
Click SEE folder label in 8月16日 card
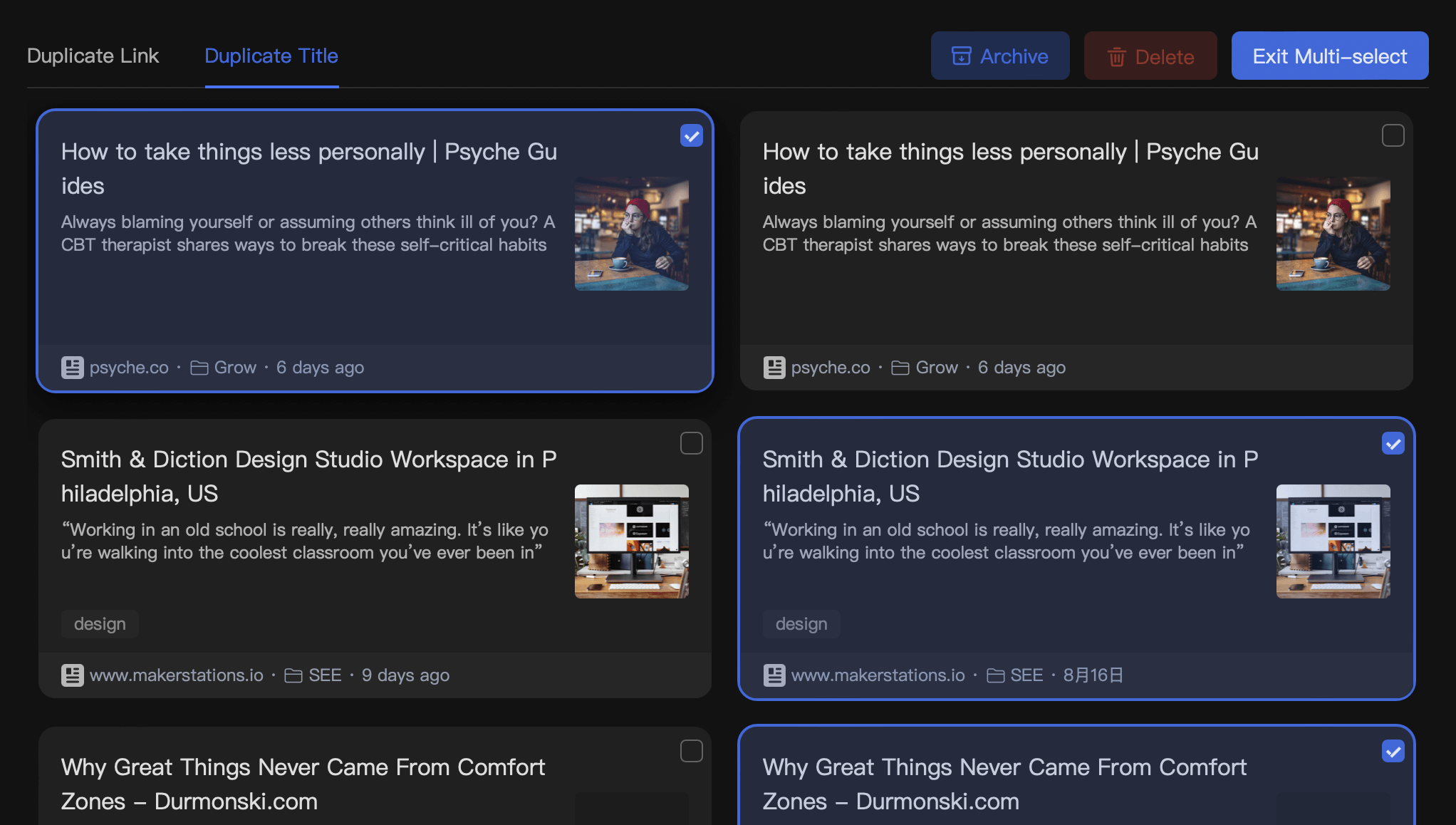click(x=1026, y=675)
